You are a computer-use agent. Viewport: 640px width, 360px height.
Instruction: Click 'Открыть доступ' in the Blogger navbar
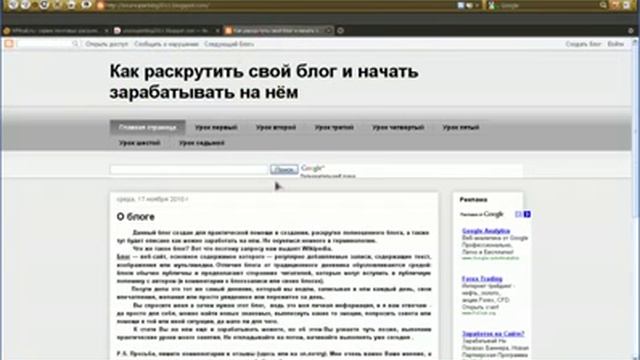(107, 44)
